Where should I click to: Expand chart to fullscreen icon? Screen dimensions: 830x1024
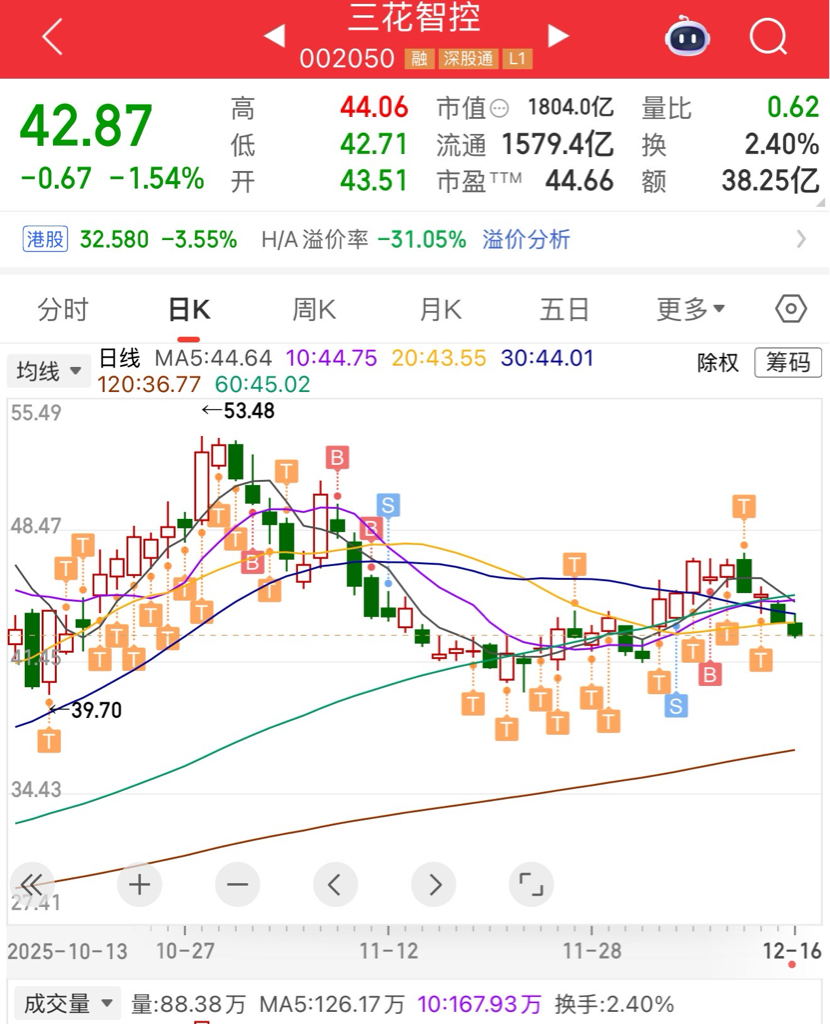point(531,885)
